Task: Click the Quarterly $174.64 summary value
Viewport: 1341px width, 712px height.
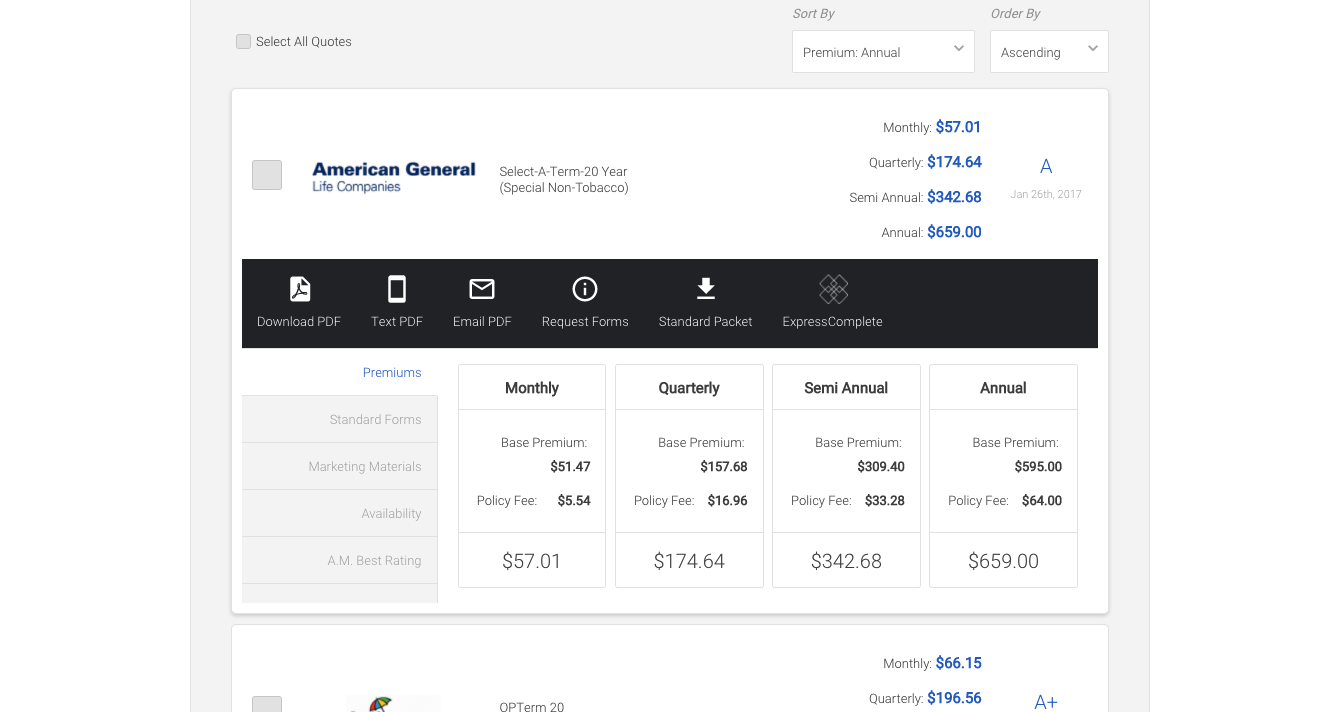Action: pos(954,162)
